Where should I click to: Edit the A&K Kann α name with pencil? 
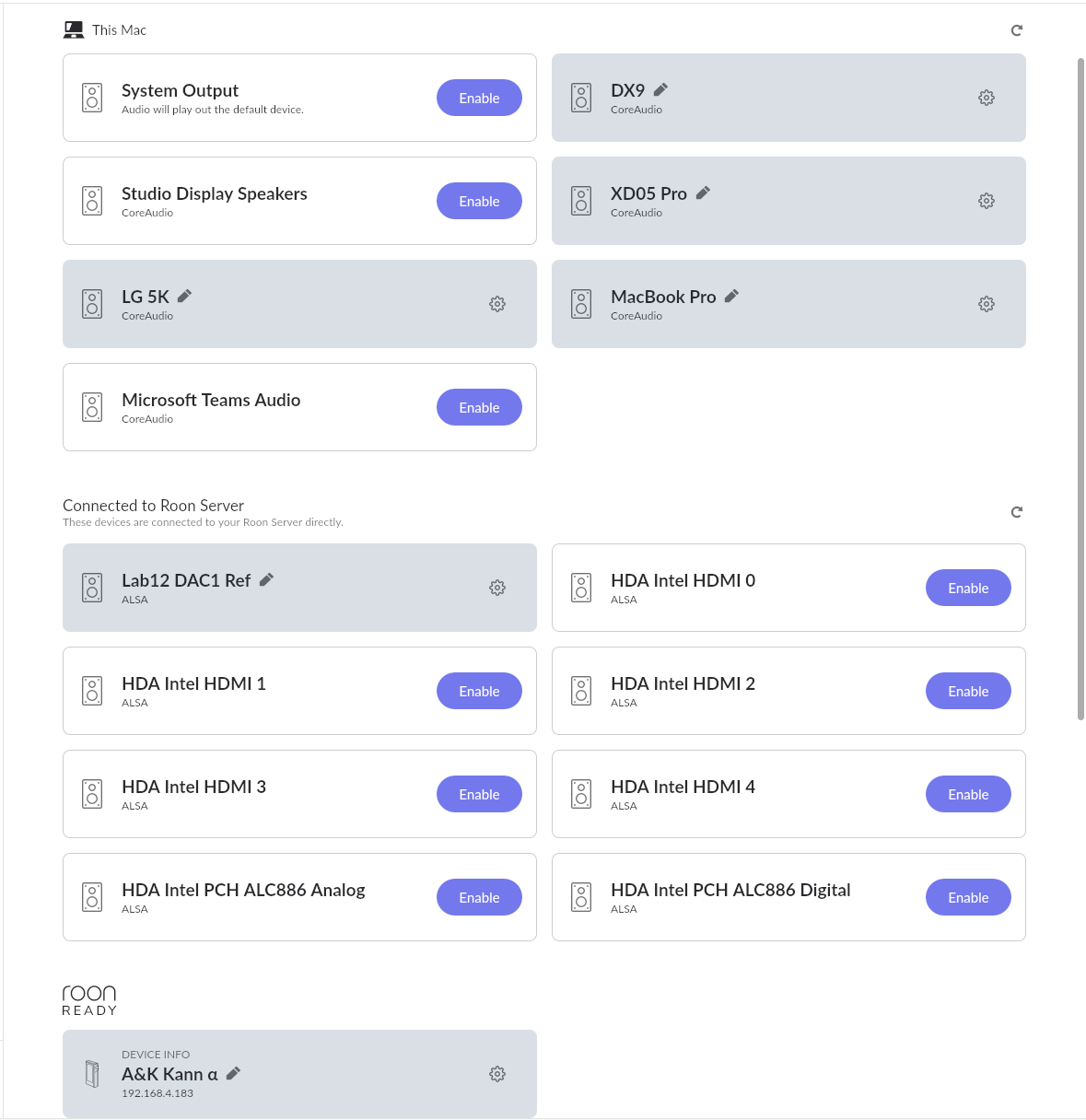[234, 1073]
